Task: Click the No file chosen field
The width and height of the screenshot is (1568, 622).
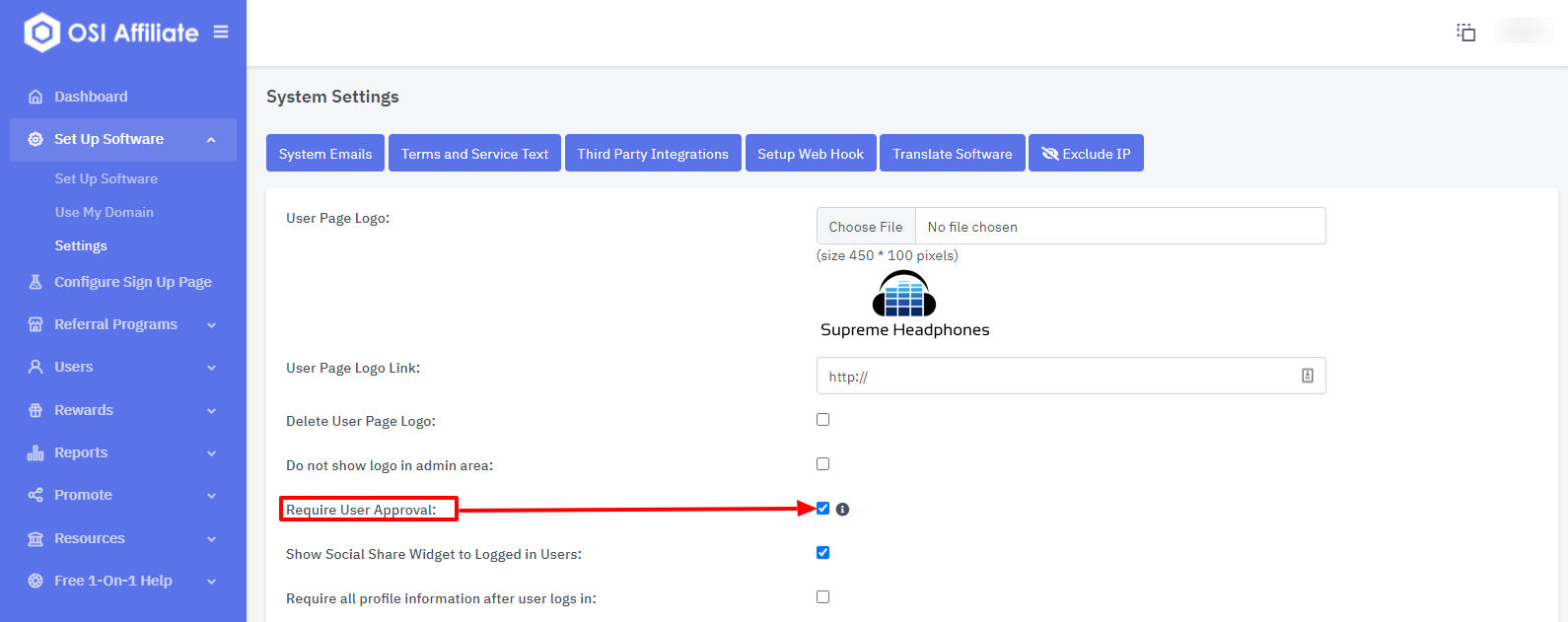Action: click(1120, 226)
